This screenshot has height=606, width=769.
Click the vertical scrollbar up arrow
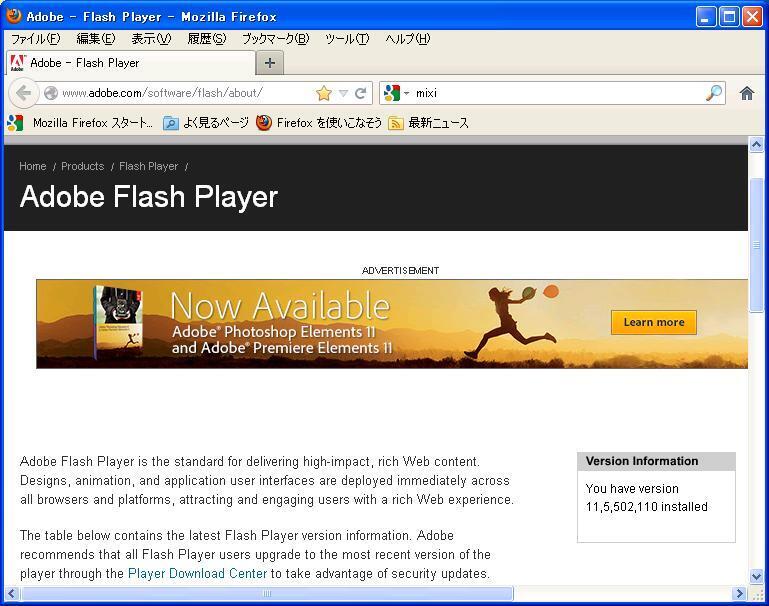[756, 145]
